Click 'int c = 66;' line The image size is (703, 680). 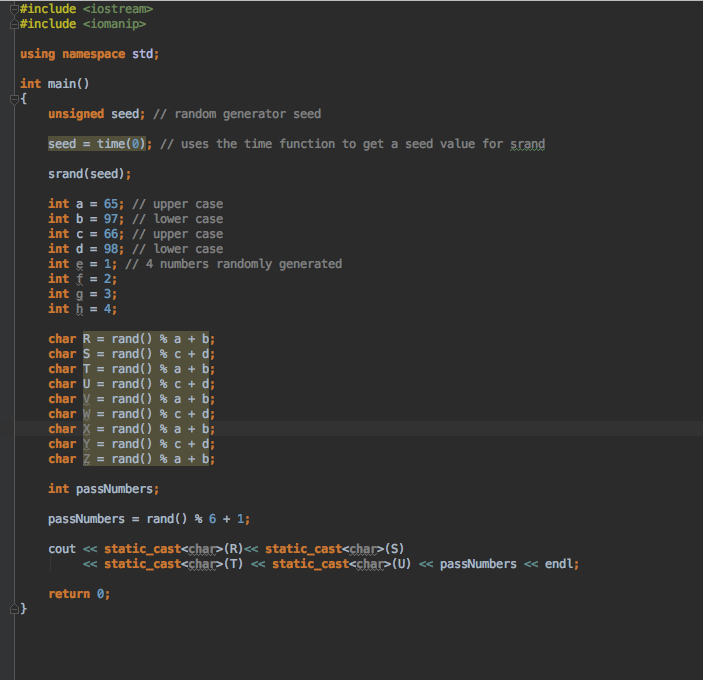pos(86,234)
